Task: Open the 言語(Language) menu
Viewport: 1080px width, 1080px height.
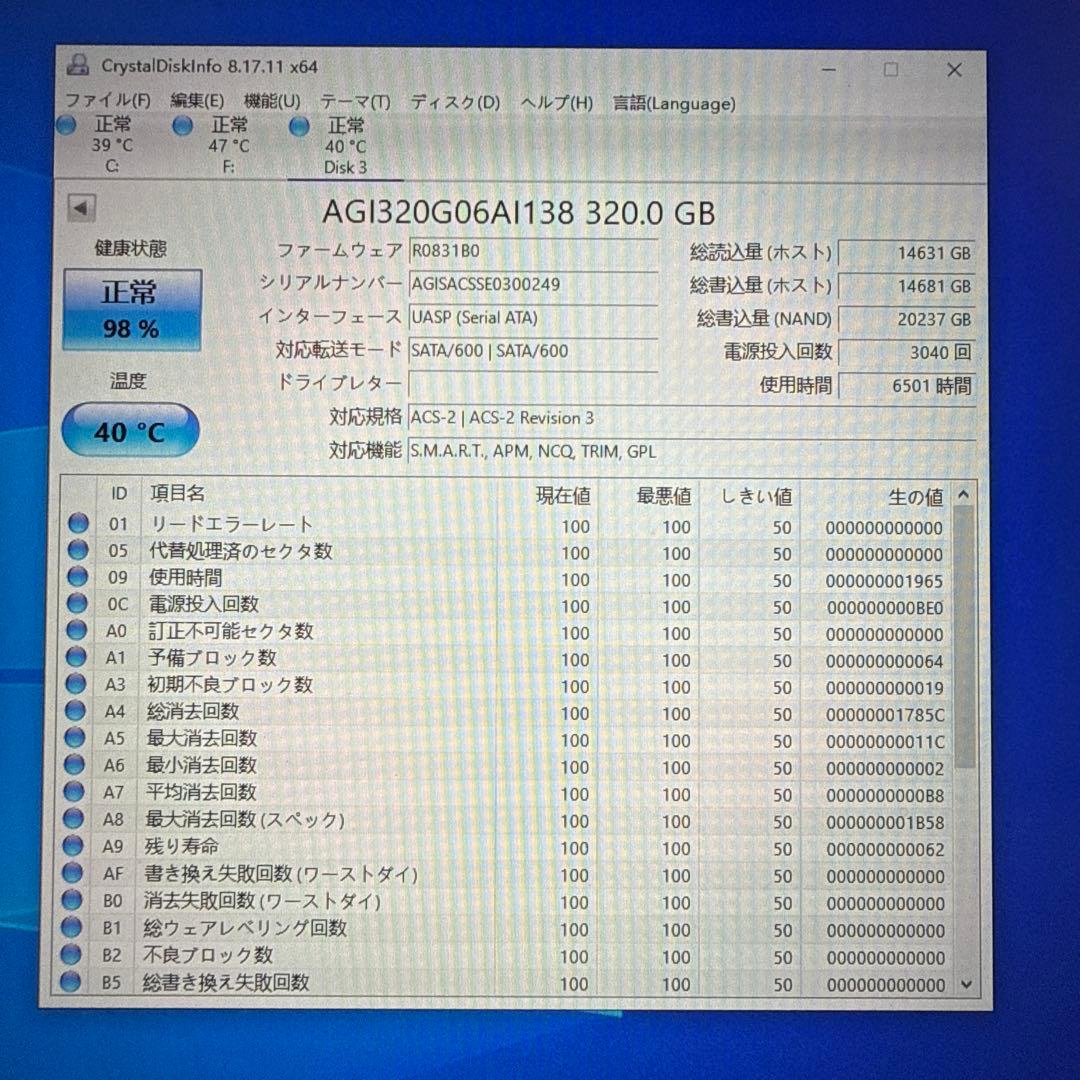Action: click(x=674, y=104)
